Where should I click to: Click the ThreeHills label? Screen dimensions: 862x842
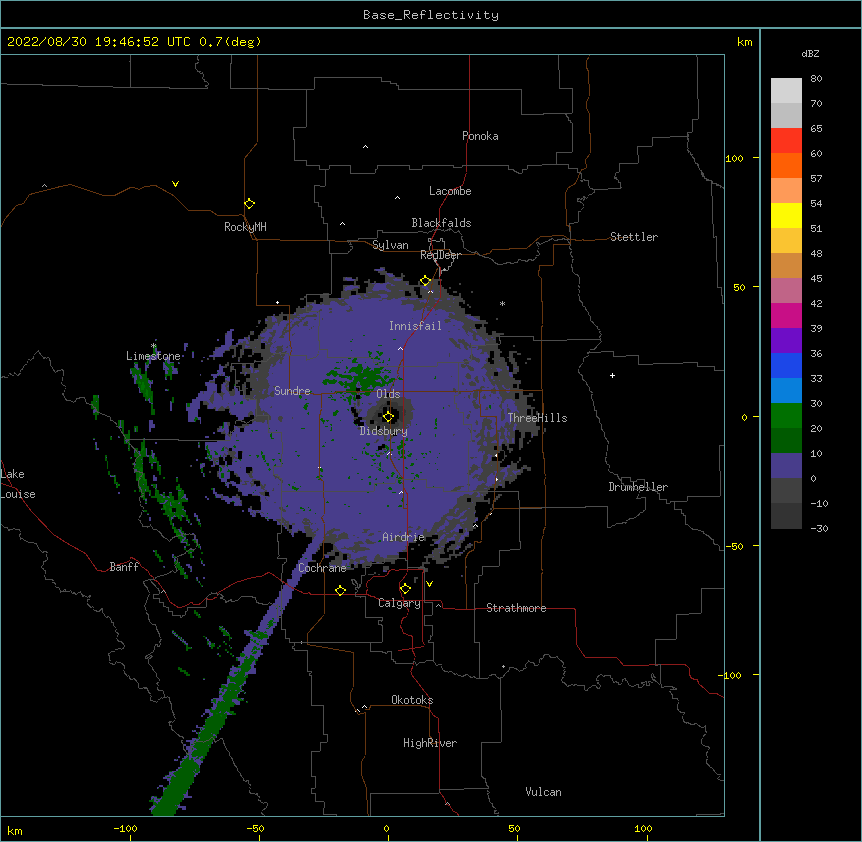click(x=537, y=418)
